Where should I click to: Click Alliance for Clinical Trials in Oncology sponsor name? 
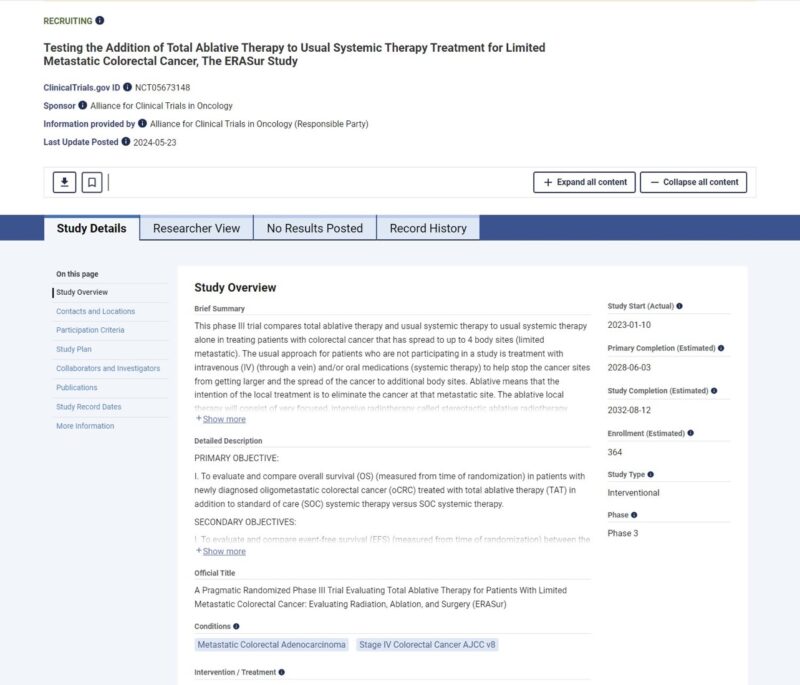tap(161, 106)
